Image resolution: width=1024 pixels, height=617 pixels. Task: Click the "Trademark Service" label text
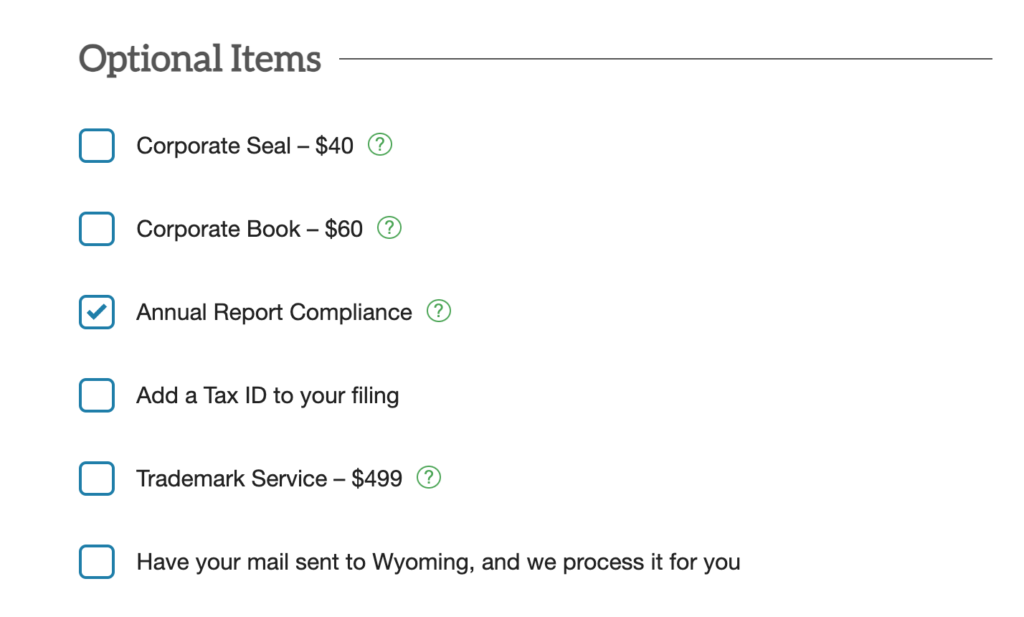(x=231, y=479)
